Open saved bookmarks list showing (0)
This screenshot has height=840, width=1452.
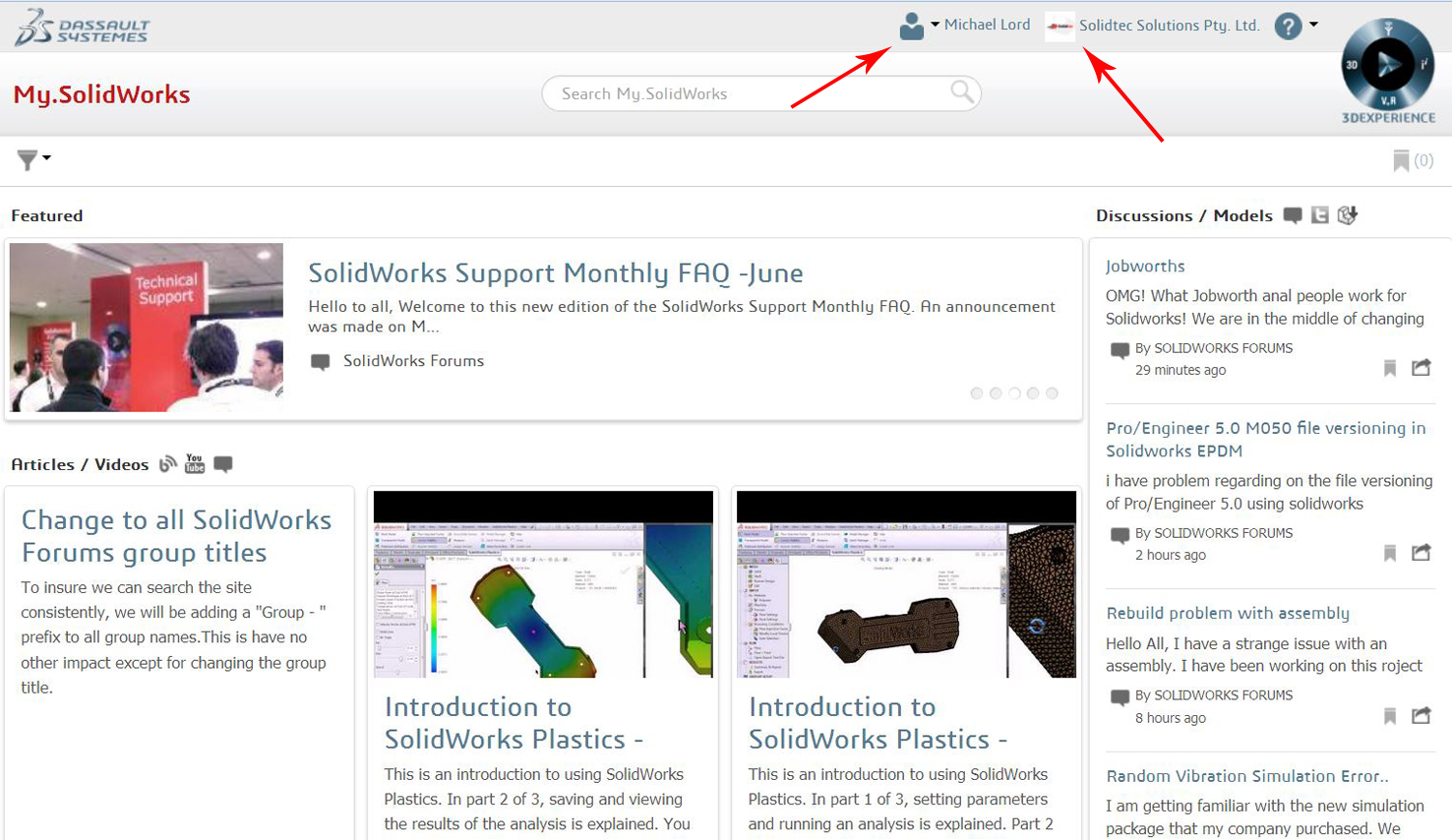[1412, 160]
